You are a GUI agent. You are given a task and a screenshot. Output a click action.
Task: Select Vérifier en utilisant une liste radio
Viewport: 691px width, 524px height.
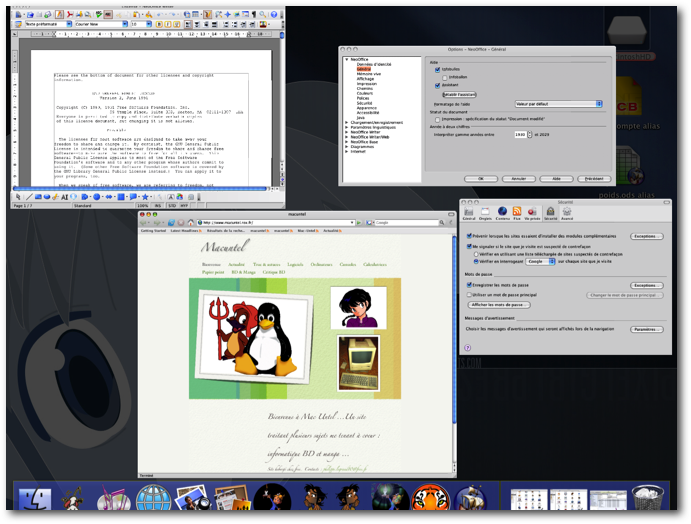pyautogui.click(x=476, y=254)
